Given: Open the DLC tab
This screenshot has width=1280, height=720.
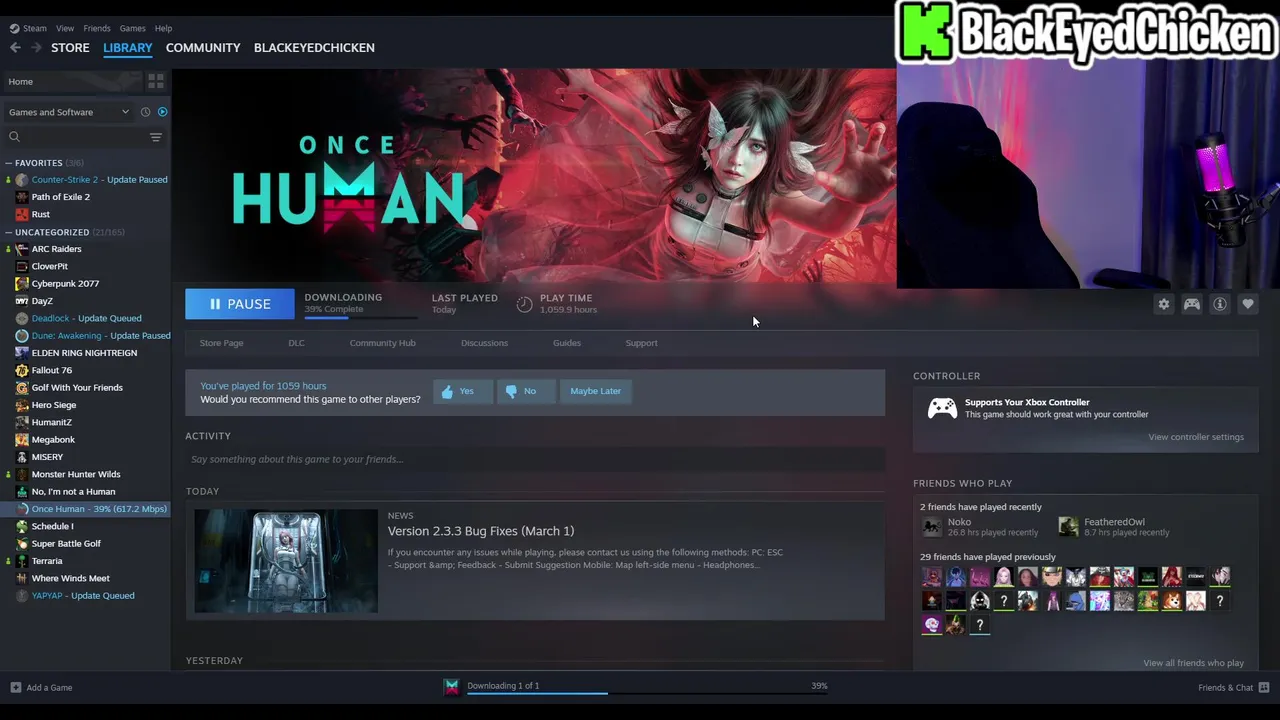Looking at the screenshot, I should [x=296, y=343].
